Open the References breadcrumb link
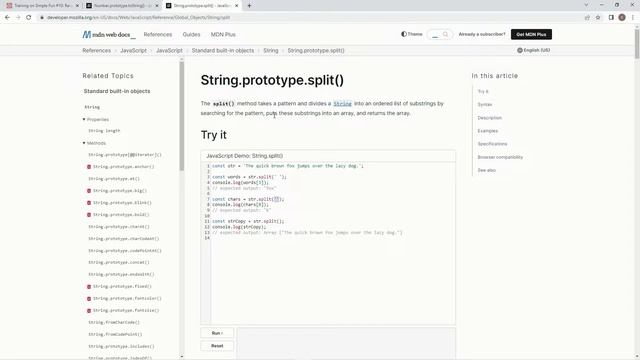 click(x=96, y=51)
